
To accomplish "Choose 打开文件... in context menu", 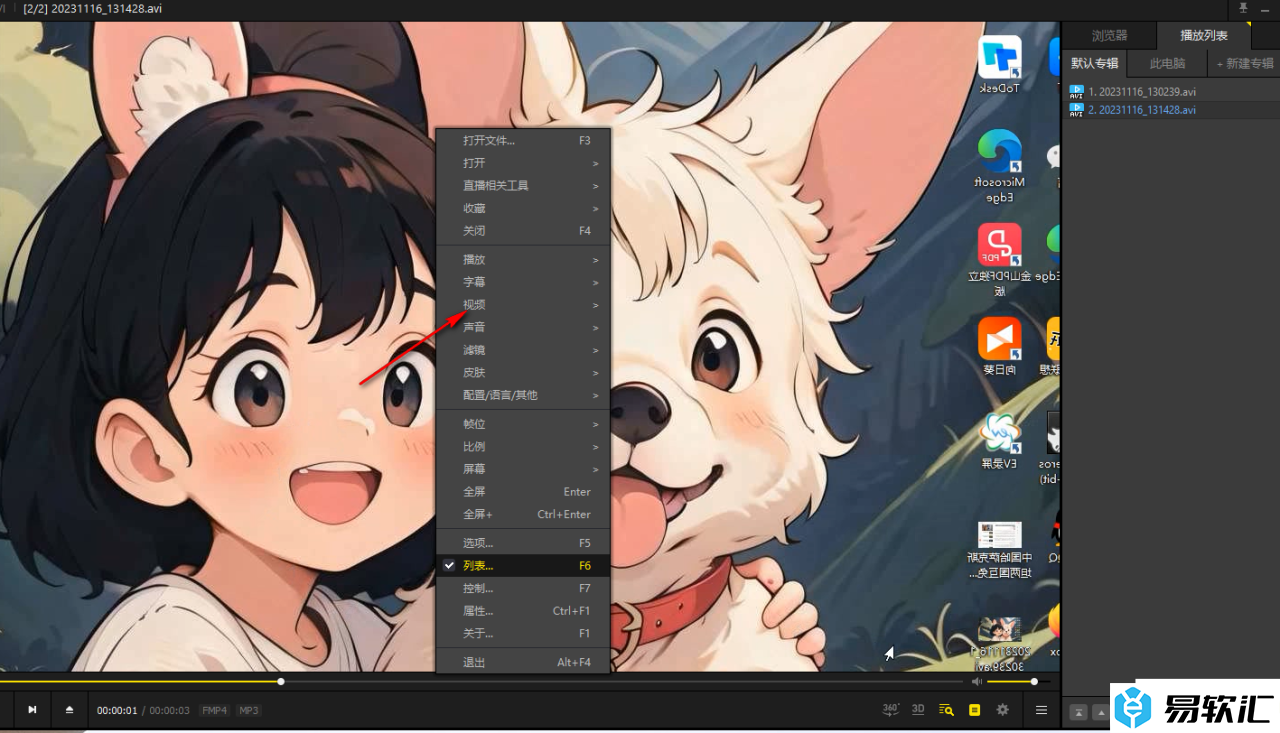I will 523,141.
